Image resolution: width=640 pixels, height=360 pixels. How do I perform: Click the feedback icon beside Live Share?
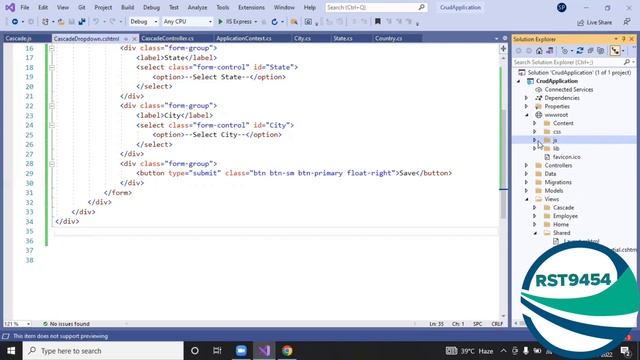coord(627,22)
